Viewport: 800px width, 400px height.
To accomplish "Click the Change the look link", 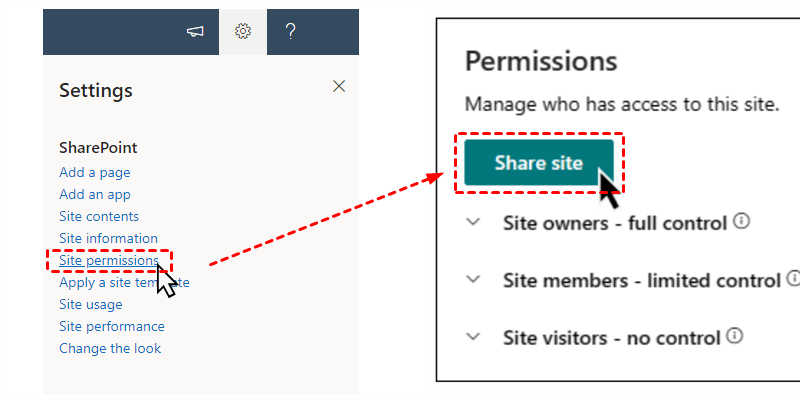I will pyautogui.click(x=110, y=348).
